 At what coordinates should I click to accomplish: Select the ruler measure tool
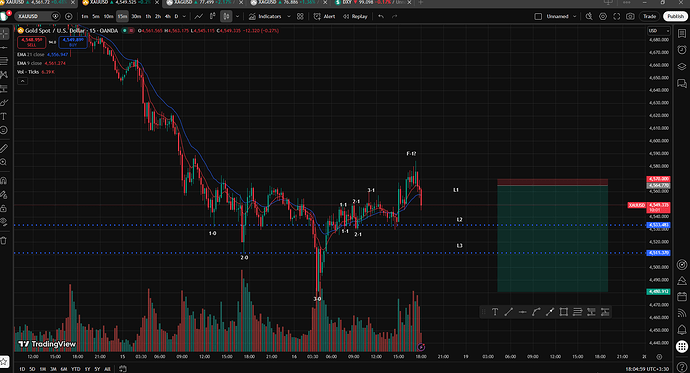click(x=4, y=148)
